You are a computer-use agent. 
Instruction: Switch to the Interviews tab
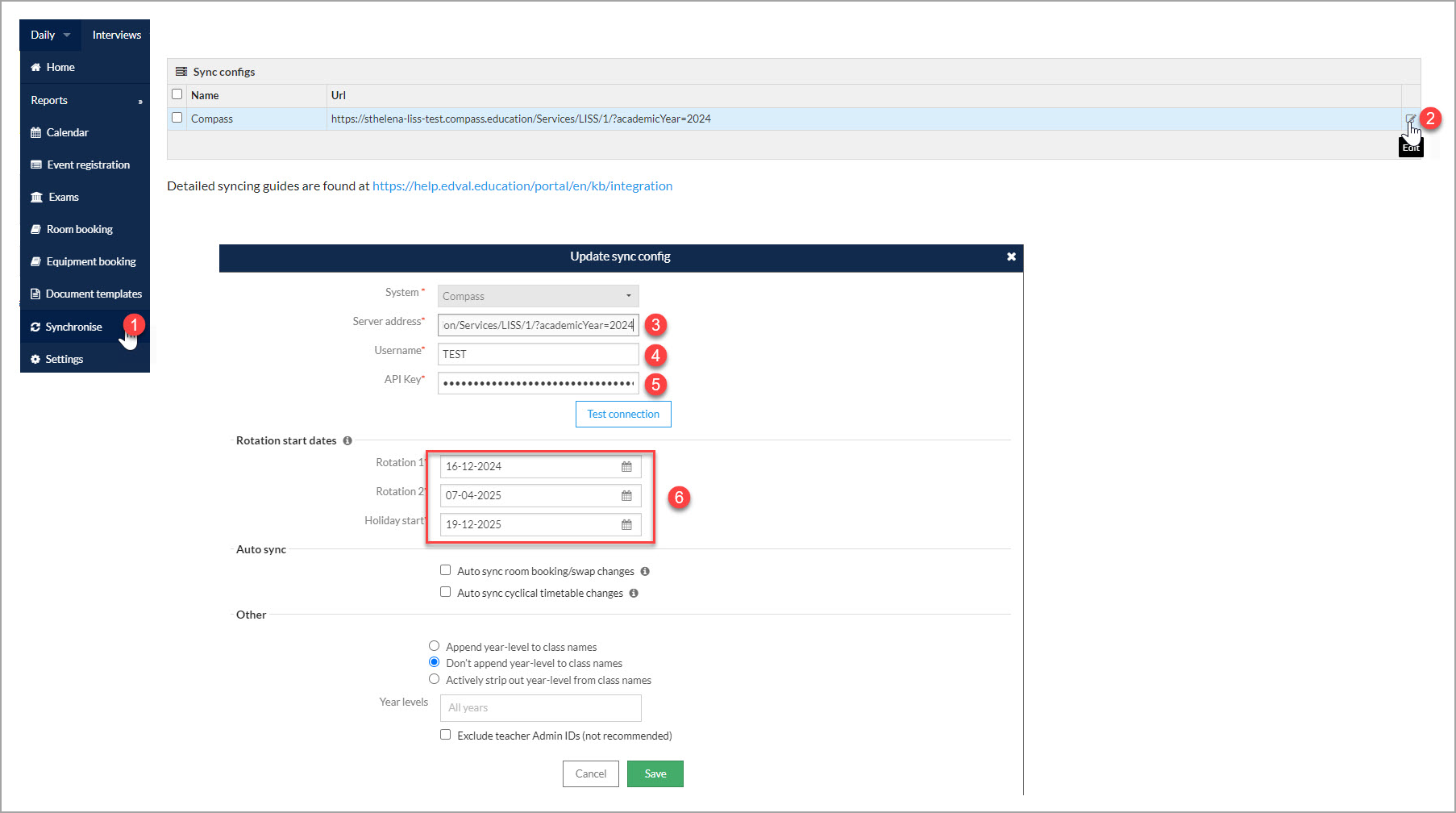coord(117,35)
